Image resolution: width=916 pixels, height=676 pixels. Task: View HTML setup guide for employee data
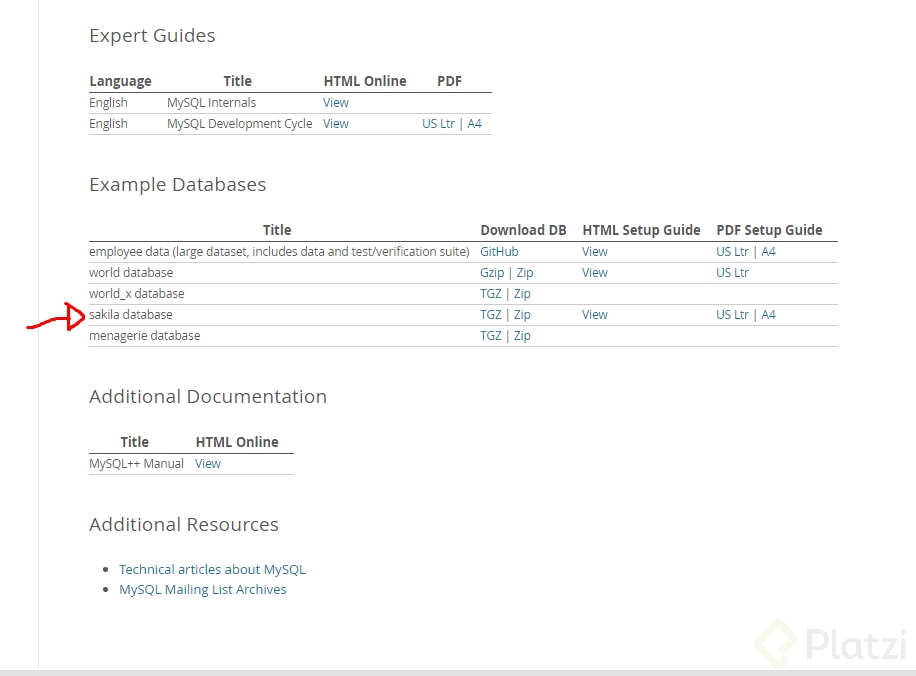(x=595, y=252)
